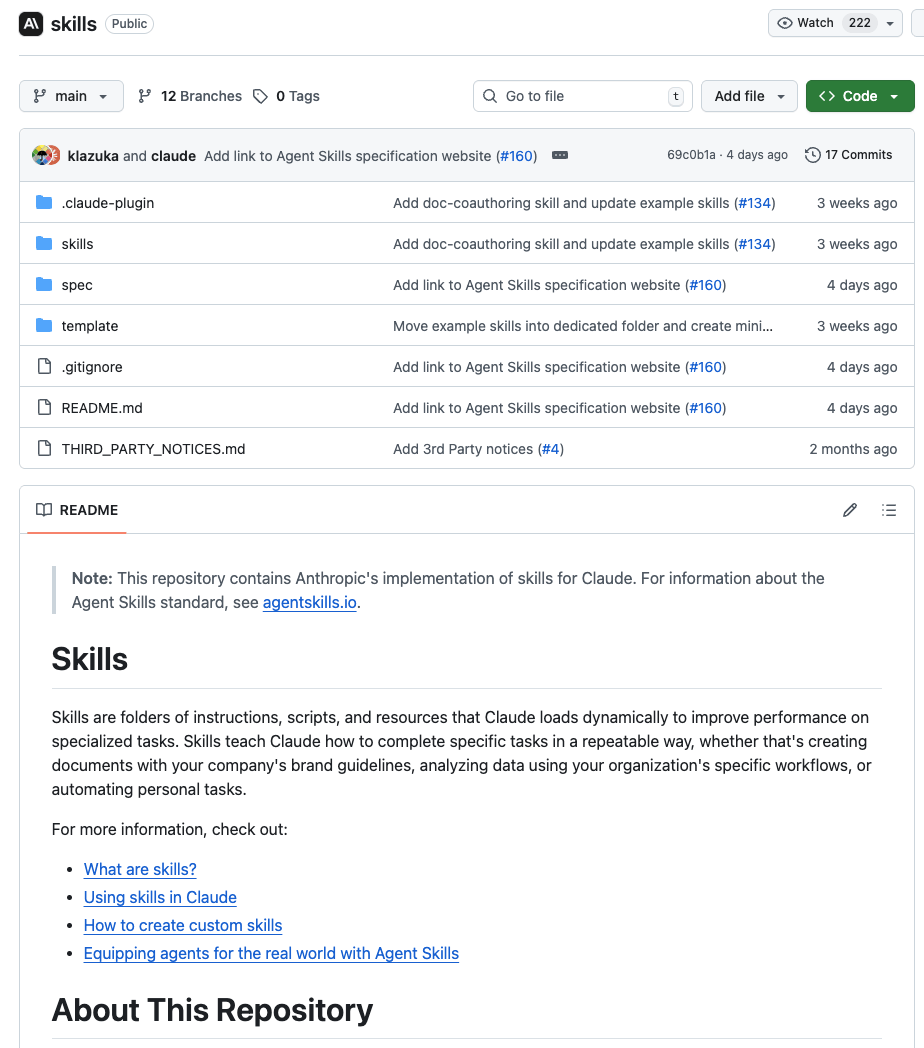
Task: Click the commit author avatars
Action: 46,155
